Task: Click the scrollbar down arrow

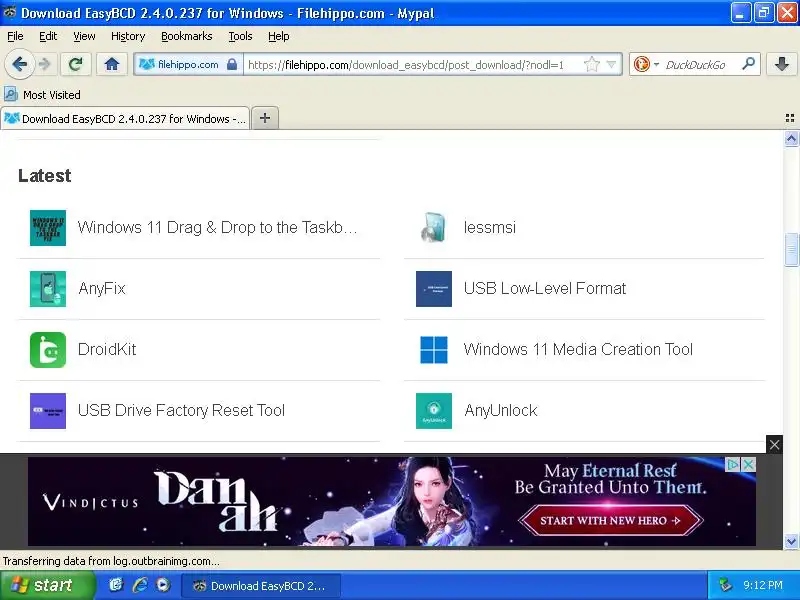Action: tap(791, 541)
